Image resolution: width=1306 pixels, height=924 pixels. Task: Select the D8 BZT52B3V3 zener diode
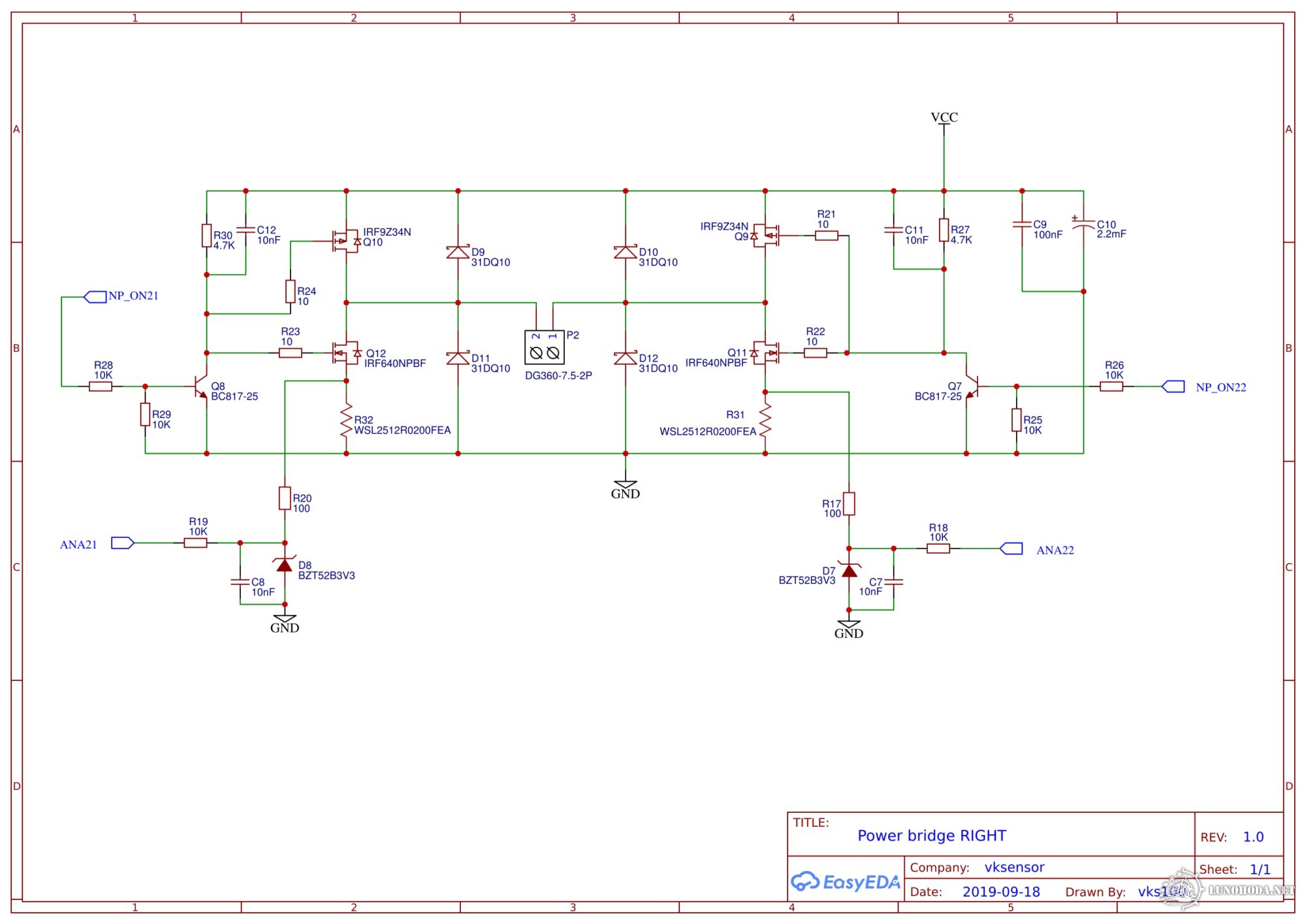pyautogui.click(x=285, y=565)
